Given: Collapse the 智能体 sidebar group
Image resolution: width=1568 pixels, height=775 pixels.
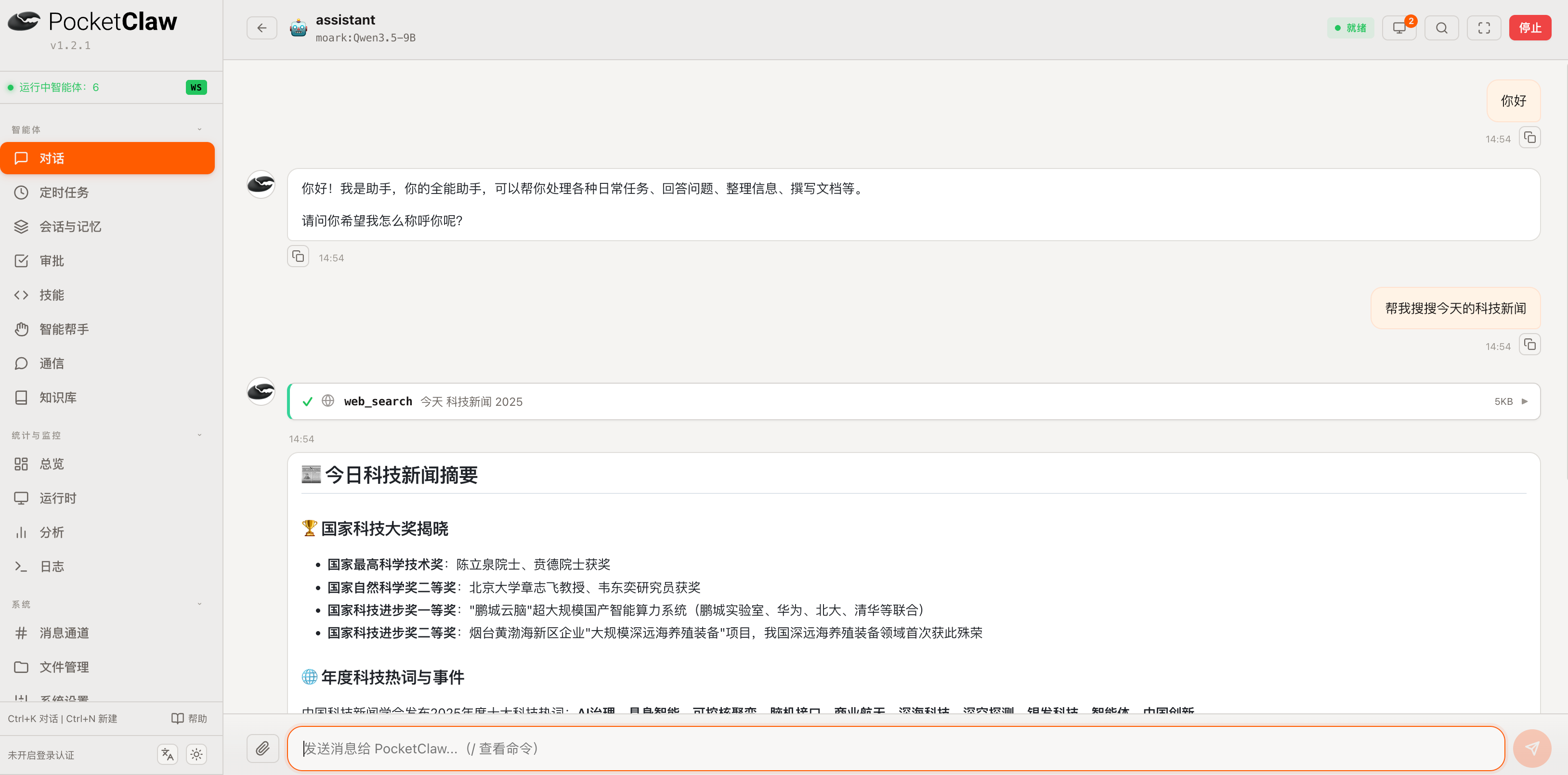Looking at the screenshot, I should (199, 129).
